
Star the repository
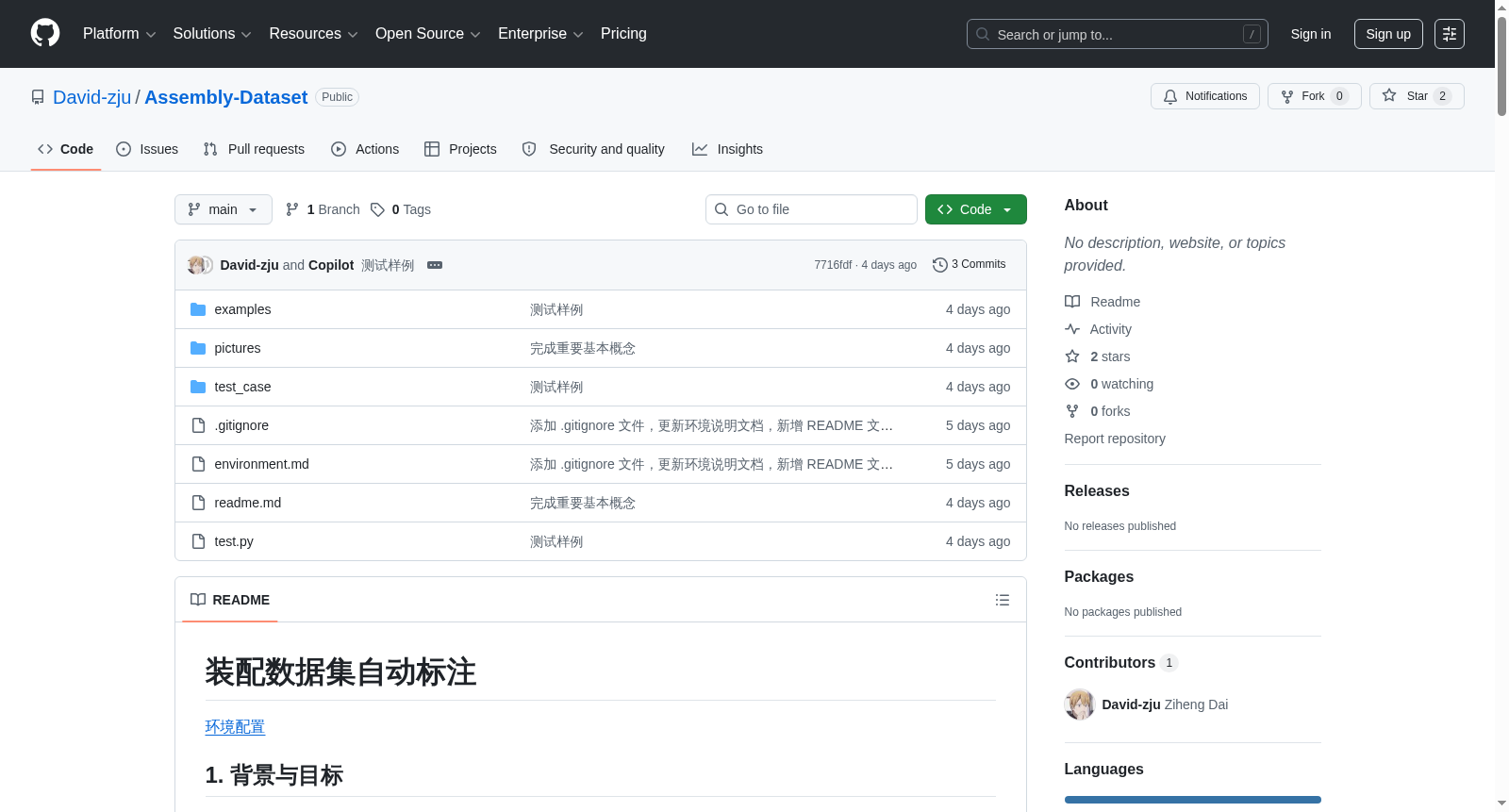click(1416, 96)
